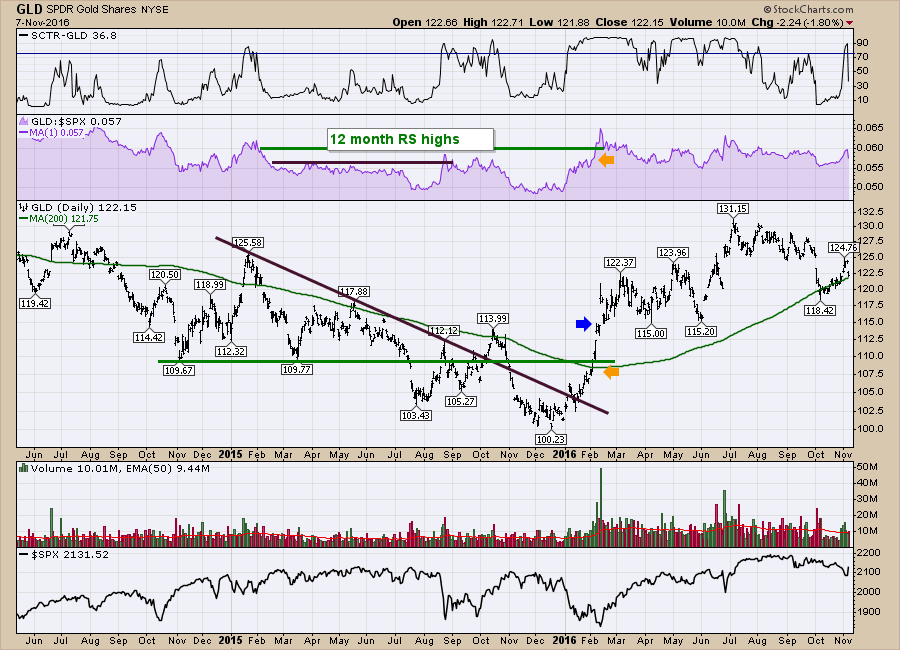Click the 2200 SPX axis value
This screenshot has width=900, height=650.
coord(868,552)
